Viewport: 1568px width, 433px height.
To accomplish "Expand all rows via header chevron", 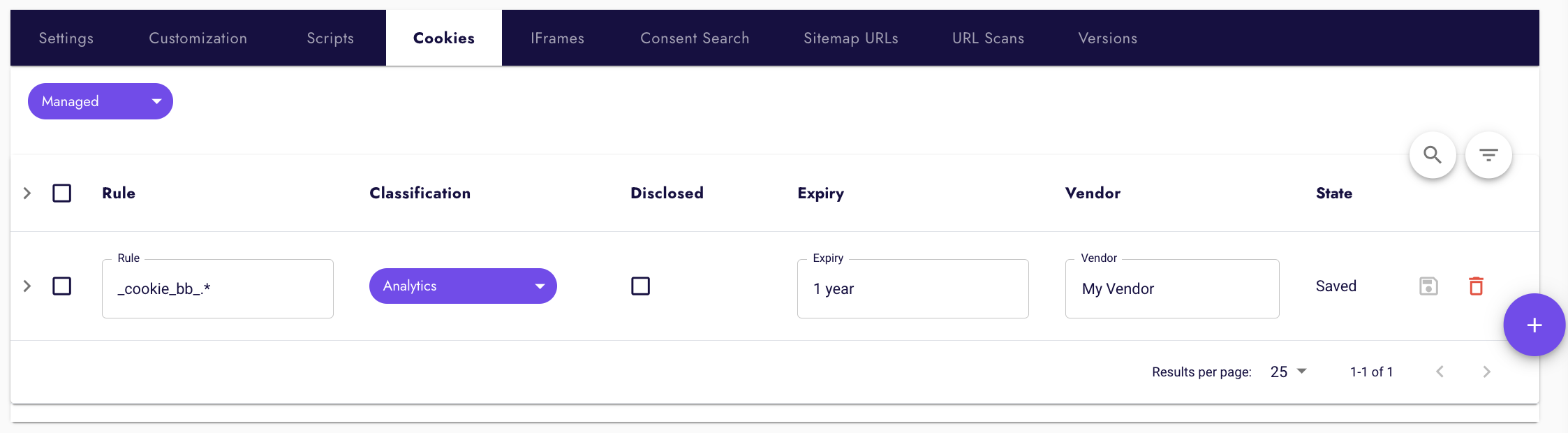I will pyautogui.click(x=27, y=193).
